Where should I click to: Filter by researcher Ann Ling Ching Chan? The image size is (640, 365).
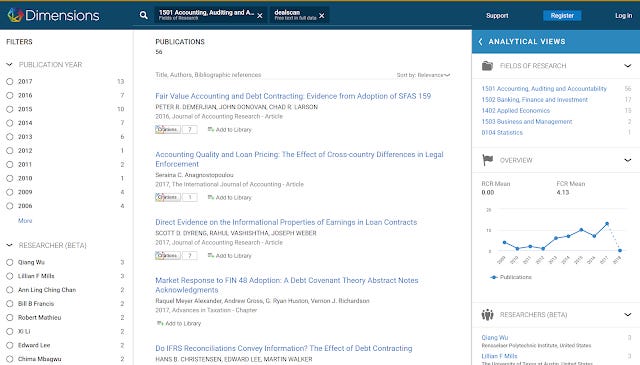10,290
